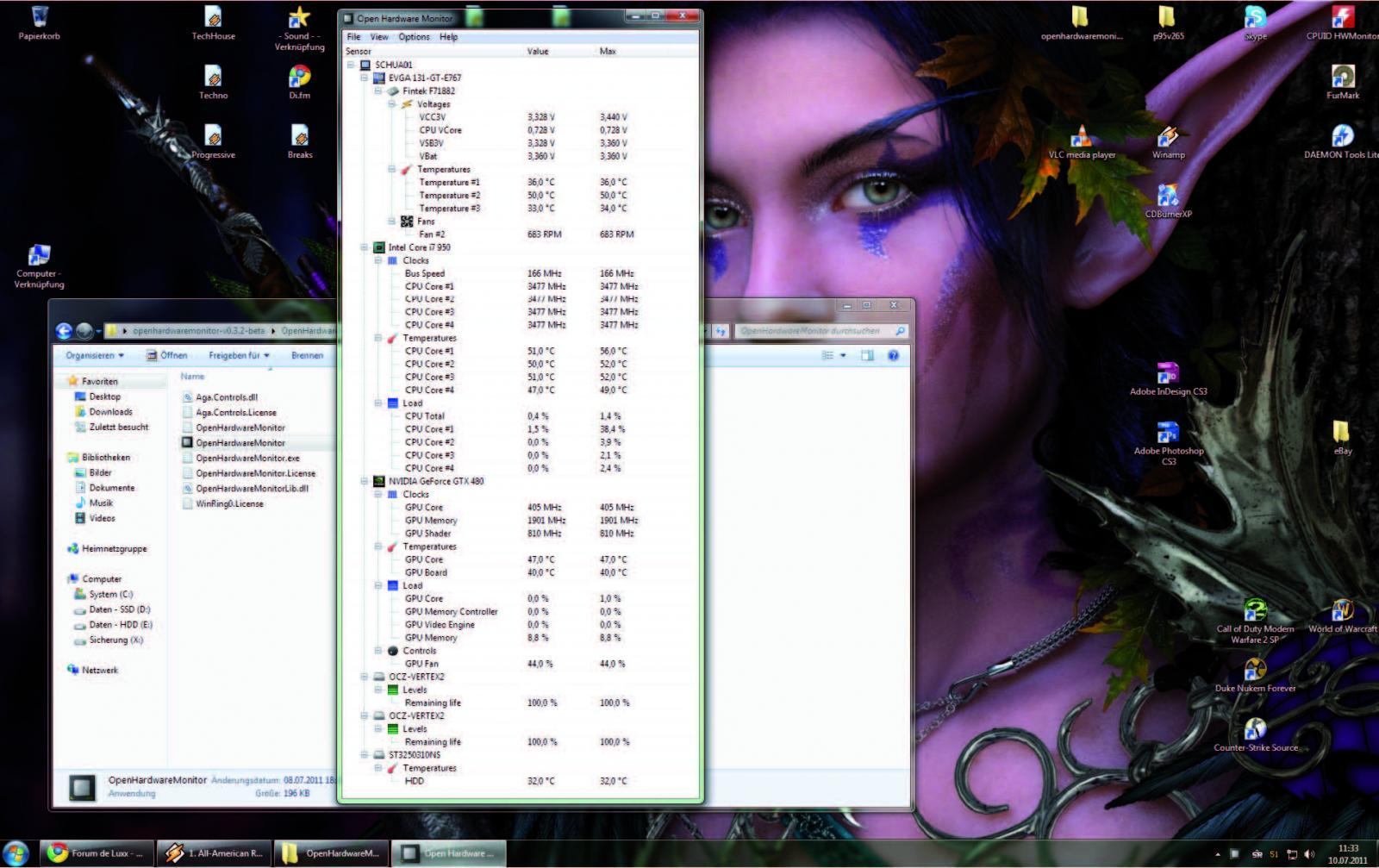Image resolution: width=1379 pixels, height=868 pixels.
Task: Click the Windows Start button
Action: point(16,853)
